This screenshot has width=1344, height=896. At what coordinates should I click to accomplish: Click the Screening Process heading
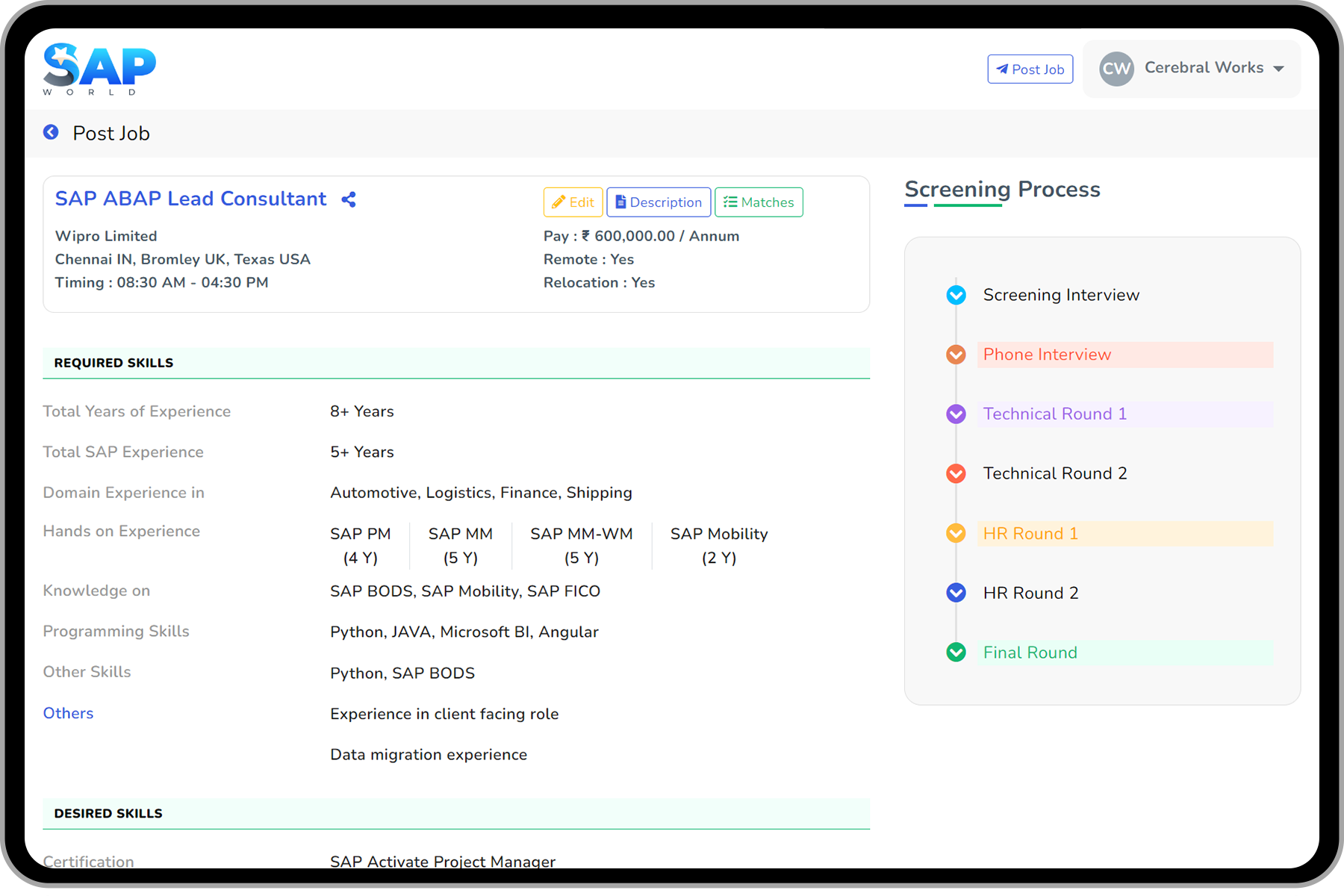tap(1002, 190)
